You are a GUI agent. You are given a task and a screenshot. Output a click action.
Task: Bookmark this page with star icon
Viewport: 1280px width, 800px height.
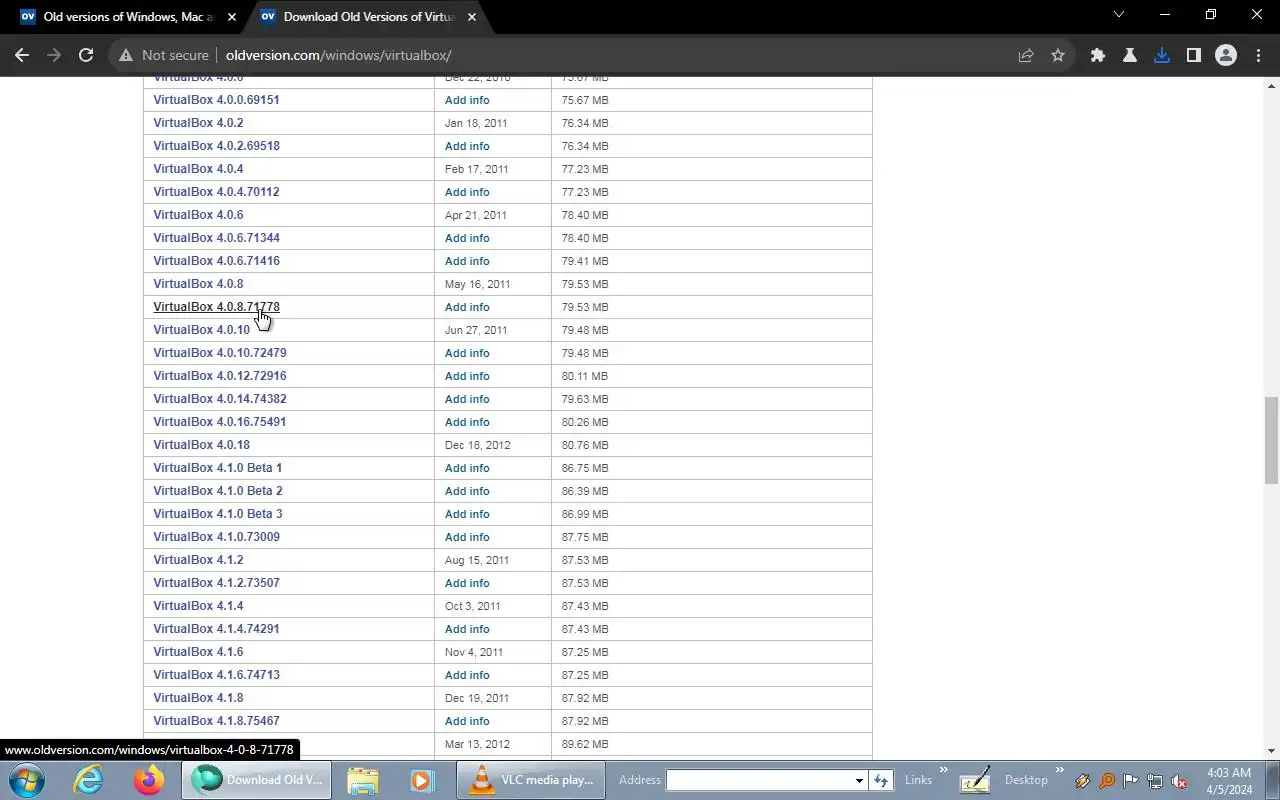click(1058, 56)
